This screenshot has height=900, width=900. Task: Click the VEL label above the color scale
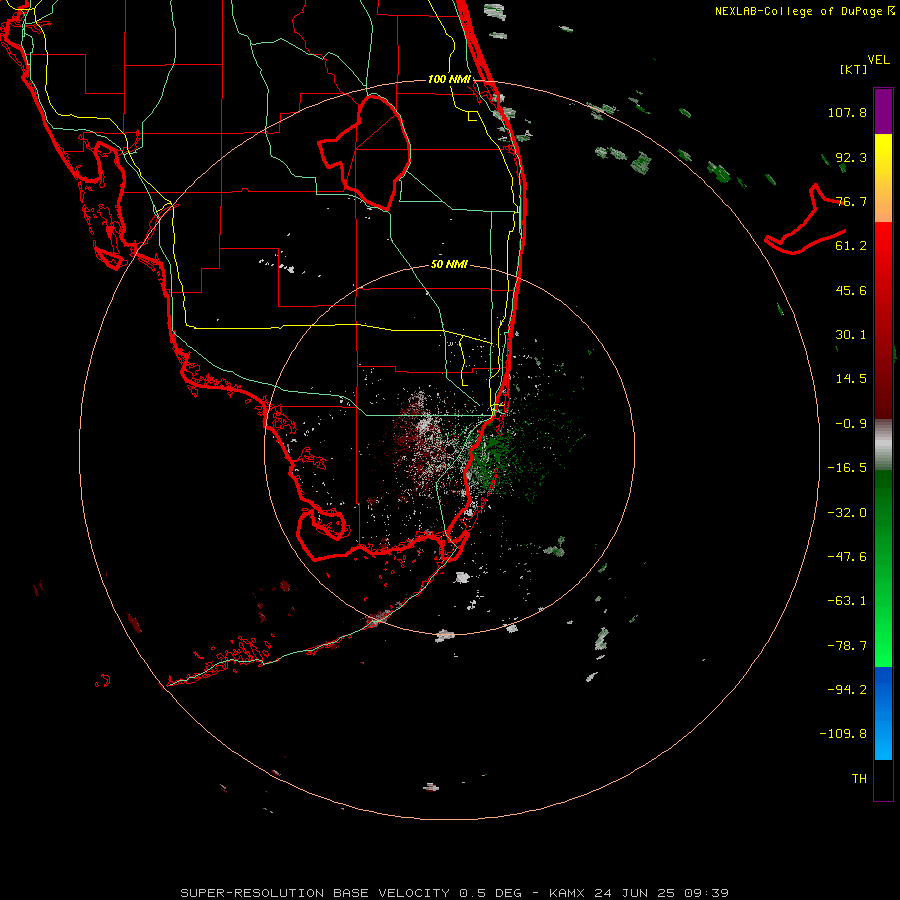(878, 60)
